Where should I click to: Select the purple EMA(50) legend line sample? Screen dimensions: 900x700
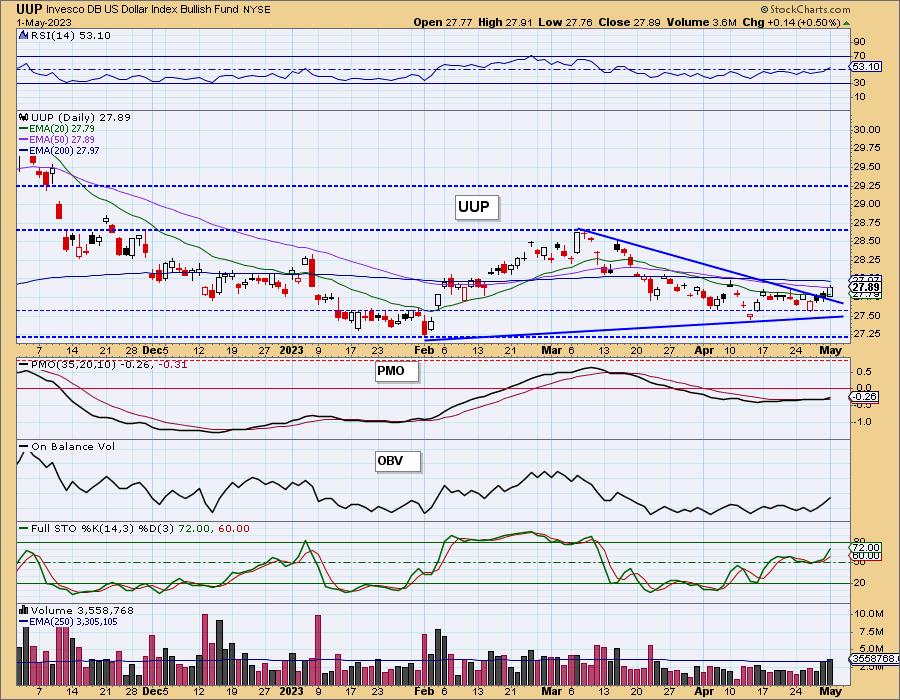pyautogui.click(x=24, y=140)
